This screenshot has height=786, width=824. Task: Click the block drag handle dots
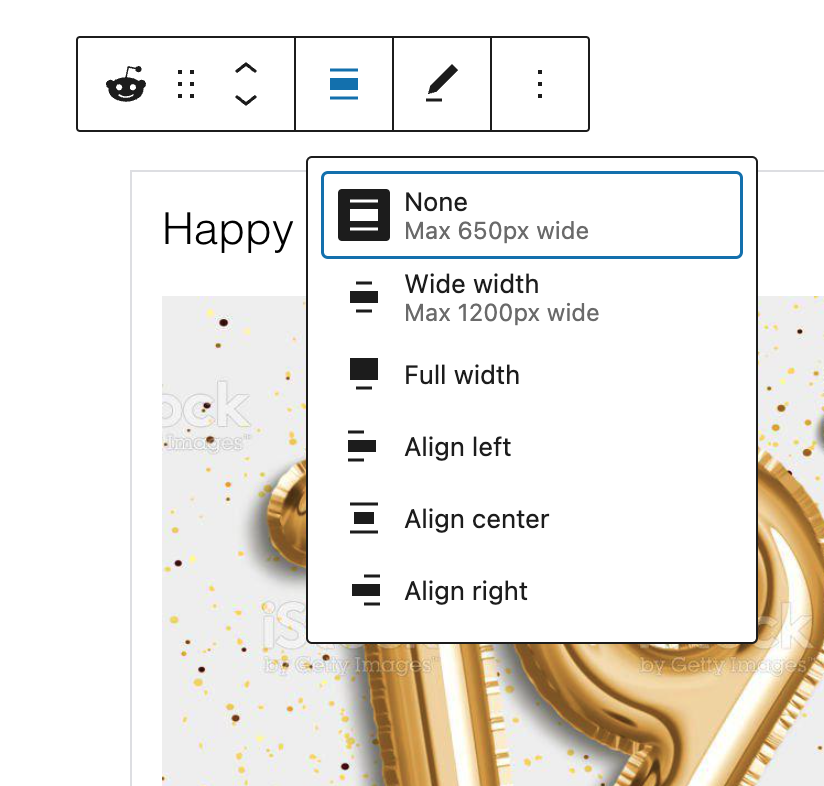(186, 85)
